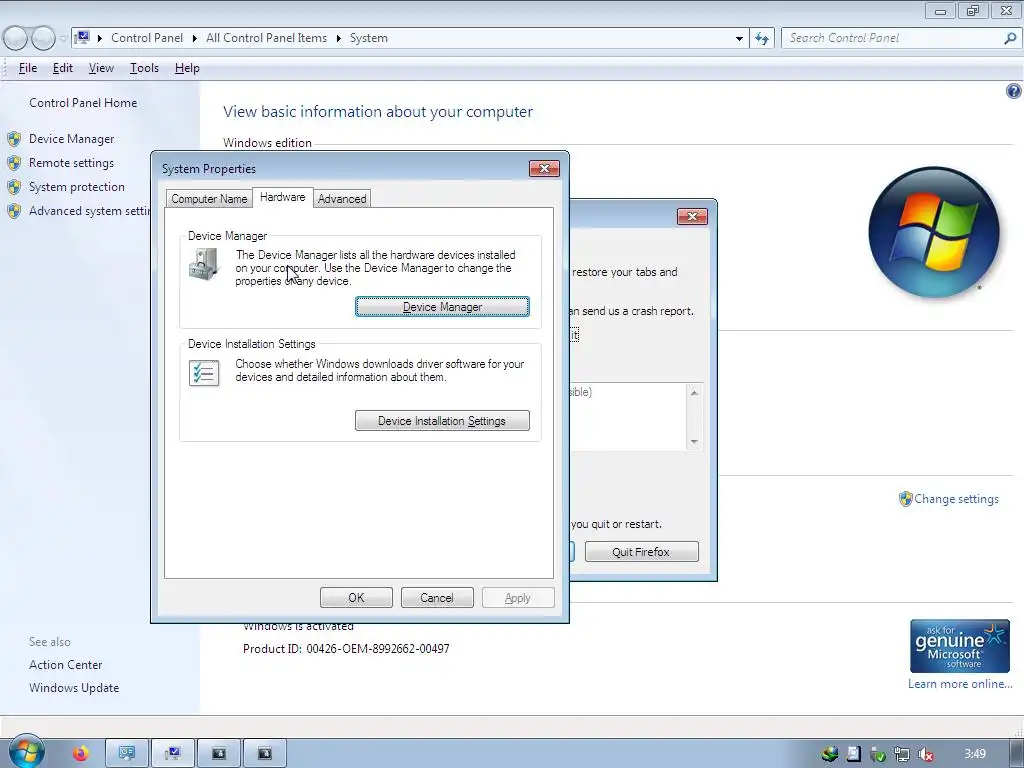Viewport: 1024px width, 768px height.
Task: Expand the arrow after Control Panel breadcrumb
Action: tap(195, 39)
